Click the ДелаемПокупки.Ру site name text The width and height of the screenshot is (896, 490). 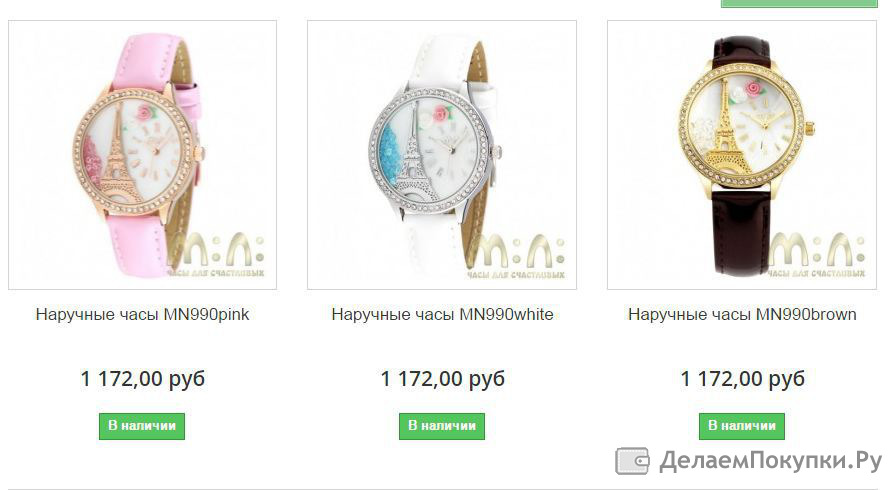point(771,460)
